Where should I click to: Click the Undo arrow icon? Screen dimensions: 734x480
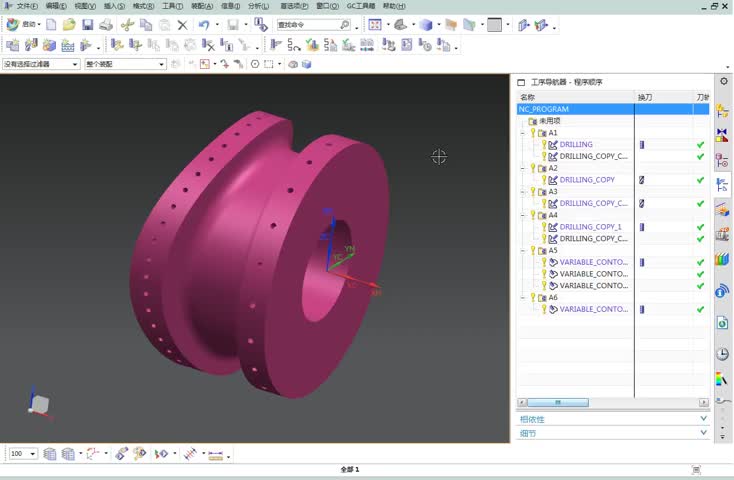[204, 25]
